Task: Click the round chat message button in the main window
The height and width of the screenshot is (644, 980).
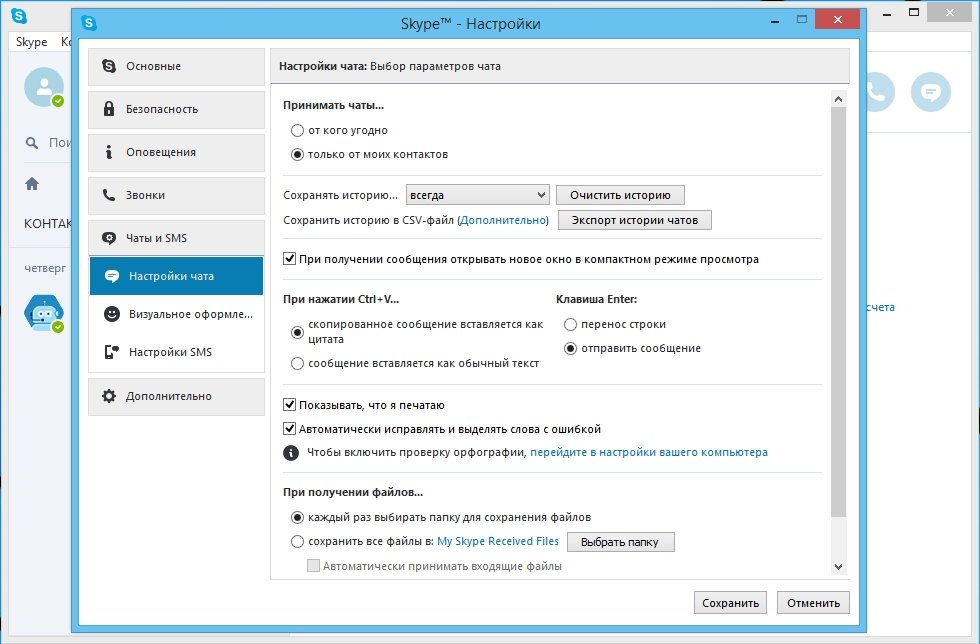Action: (x=931, y=92)
